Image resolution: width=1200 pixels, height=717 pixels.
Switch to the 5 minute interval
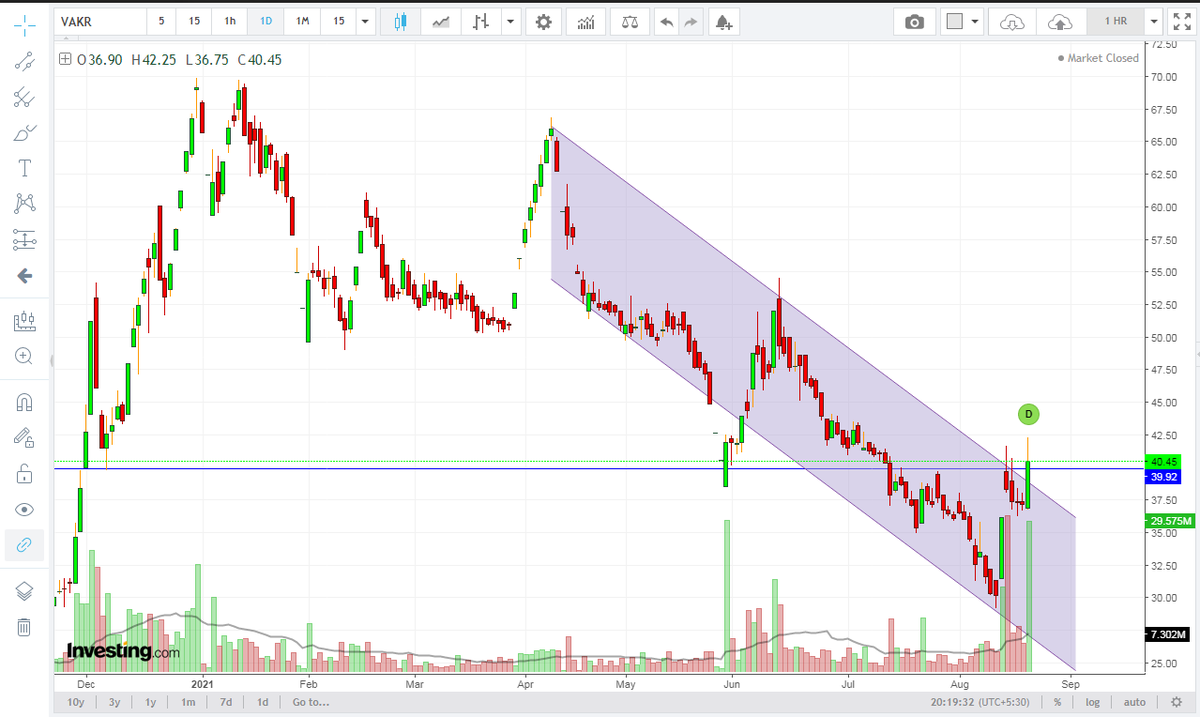pos(161,21)
